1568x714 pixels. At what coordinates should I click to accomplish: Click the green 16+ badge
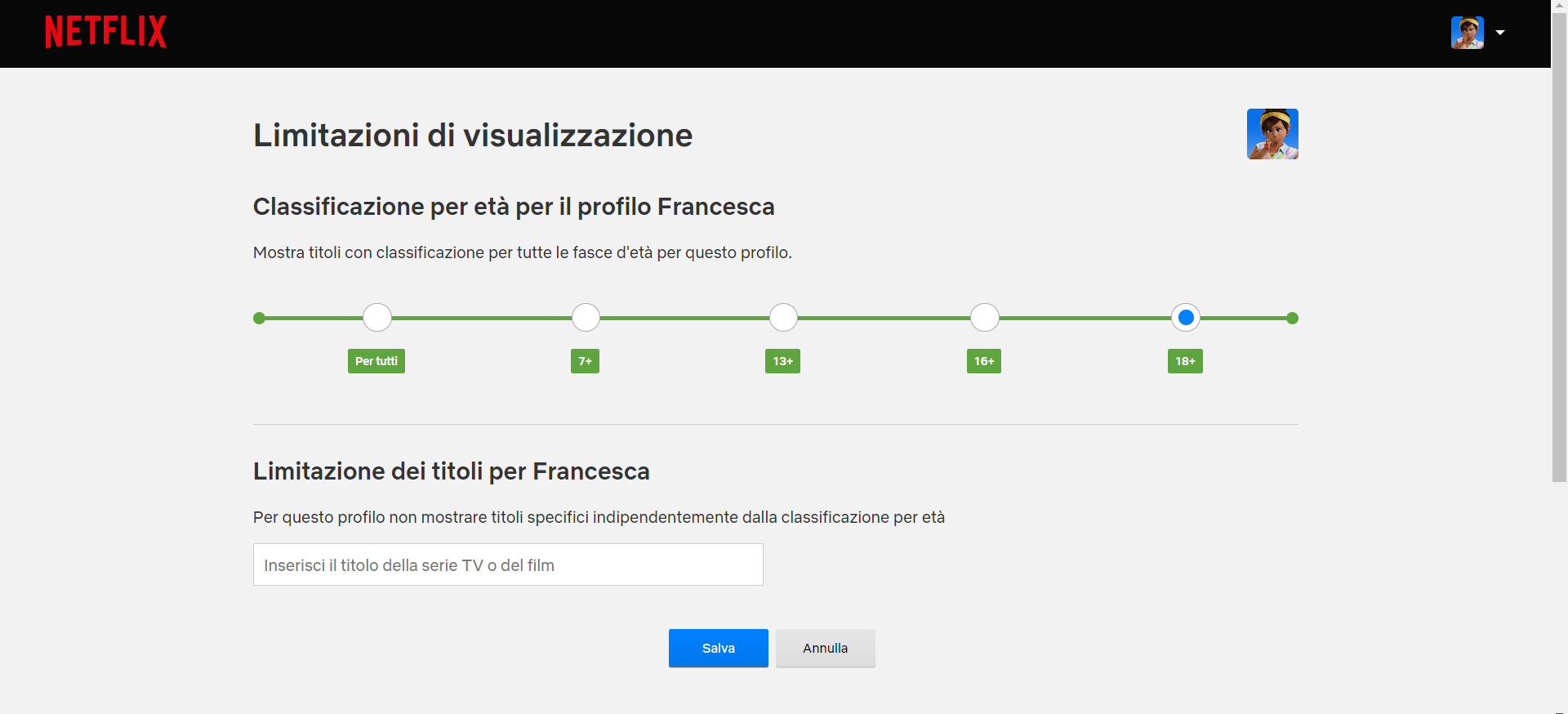(x=984, y=361)
